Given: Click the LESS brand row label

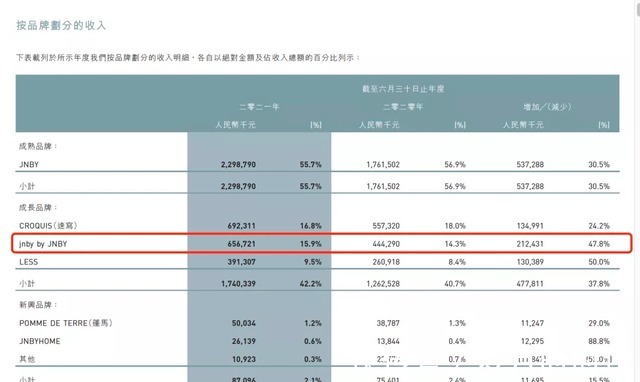Looking at the screenshot, I should coord(29,262).
